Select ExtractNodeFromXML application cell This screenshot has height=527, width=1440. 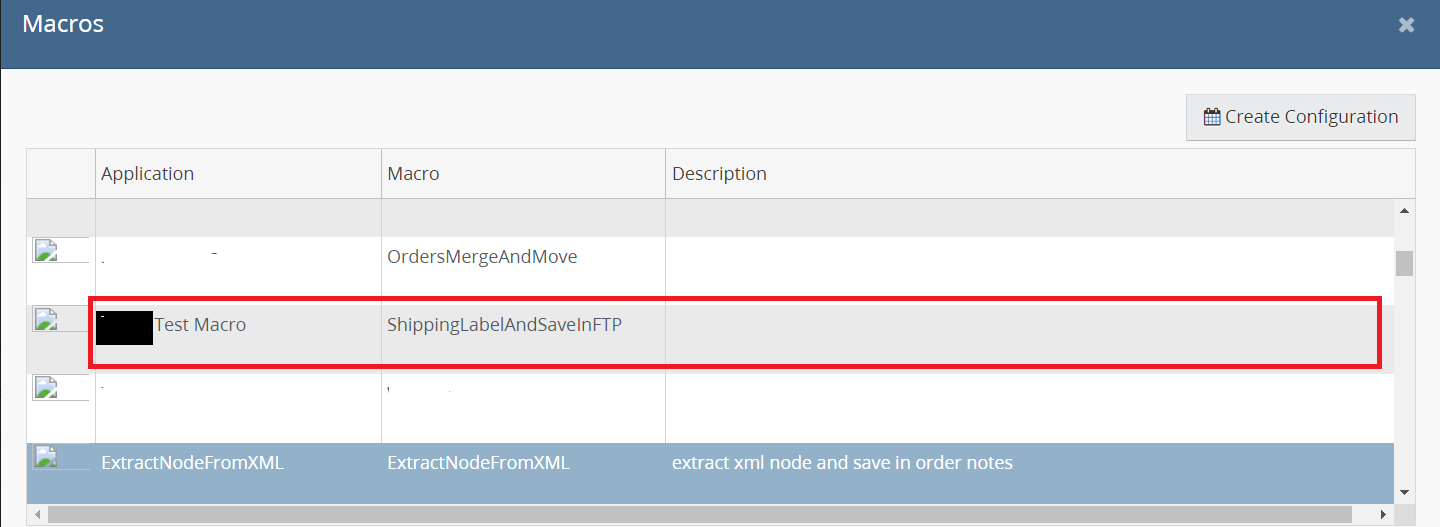point(192,463)
